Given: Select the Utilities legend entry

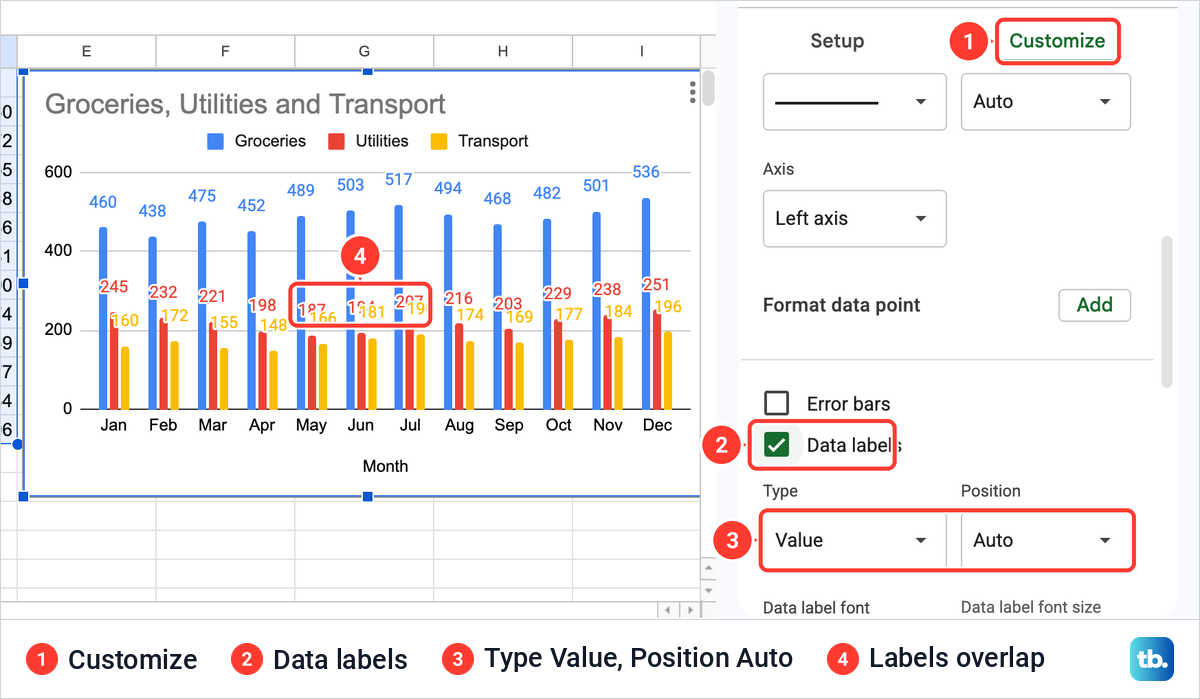Looking at the screenshot, I should pos(369,141).
